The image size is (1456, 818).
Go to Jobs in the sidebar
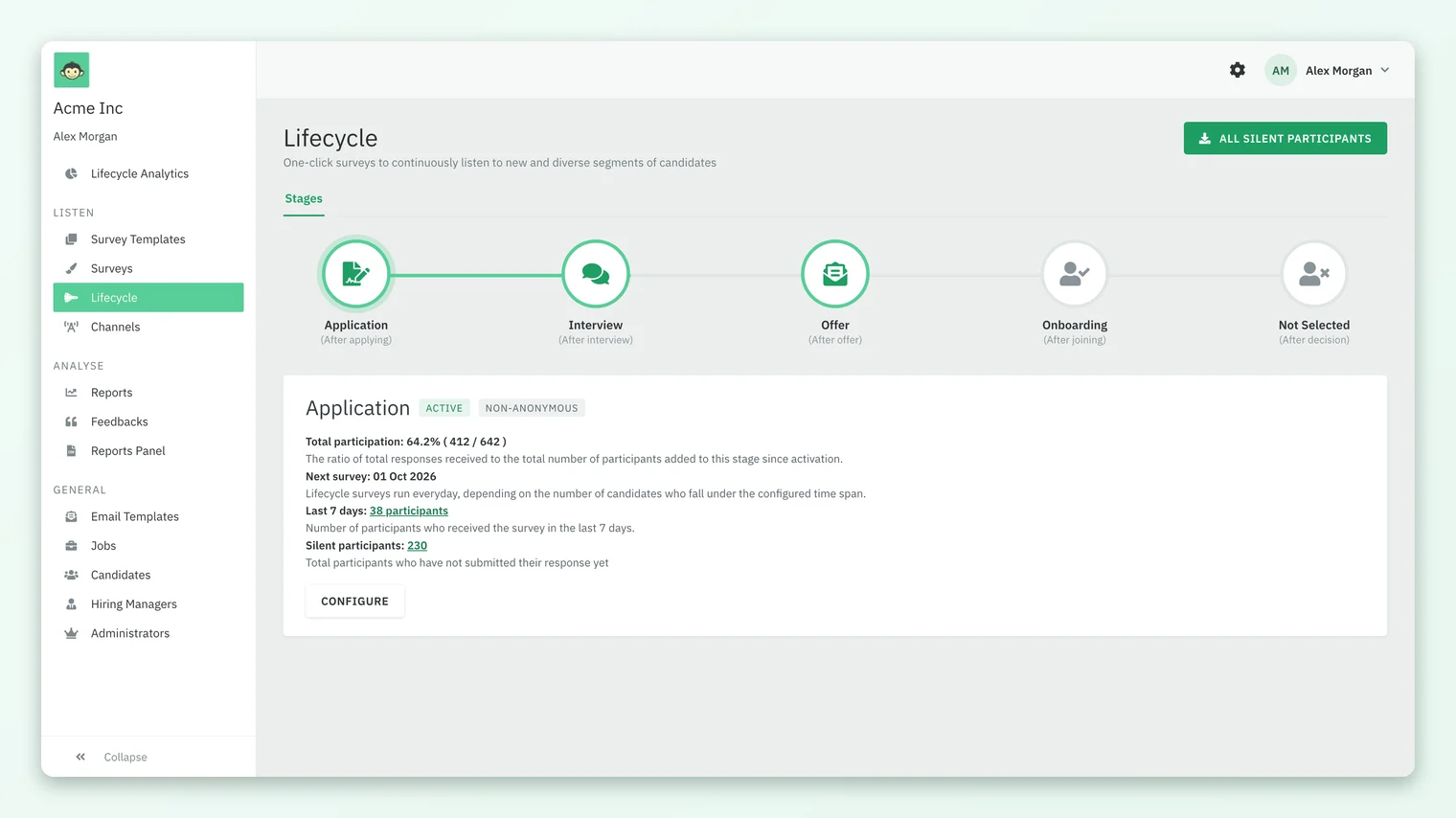tap(148, 546)
